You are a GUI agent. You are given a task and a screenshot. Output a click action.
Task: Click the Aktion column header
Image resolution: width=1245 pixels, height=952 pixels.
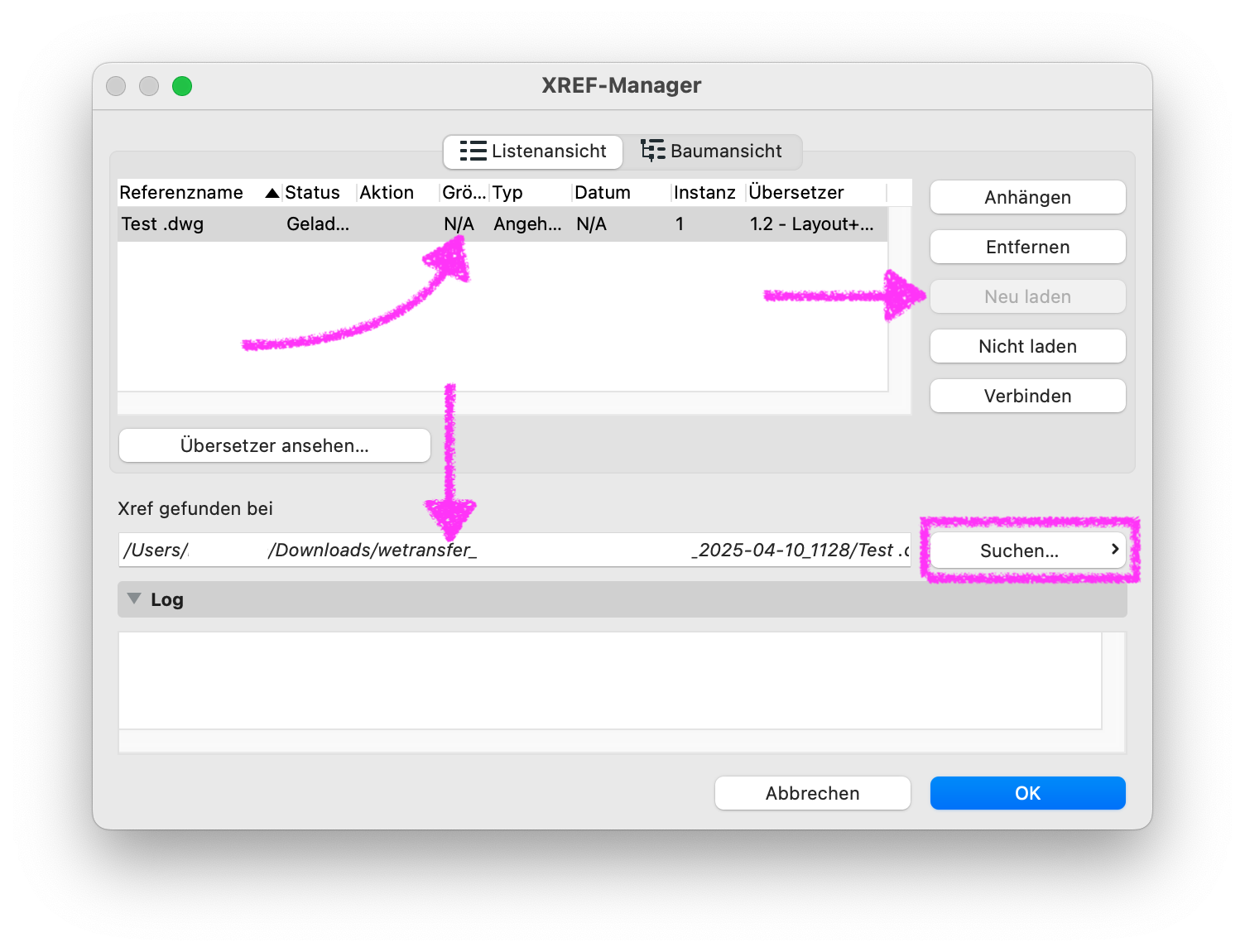[397, 193]
